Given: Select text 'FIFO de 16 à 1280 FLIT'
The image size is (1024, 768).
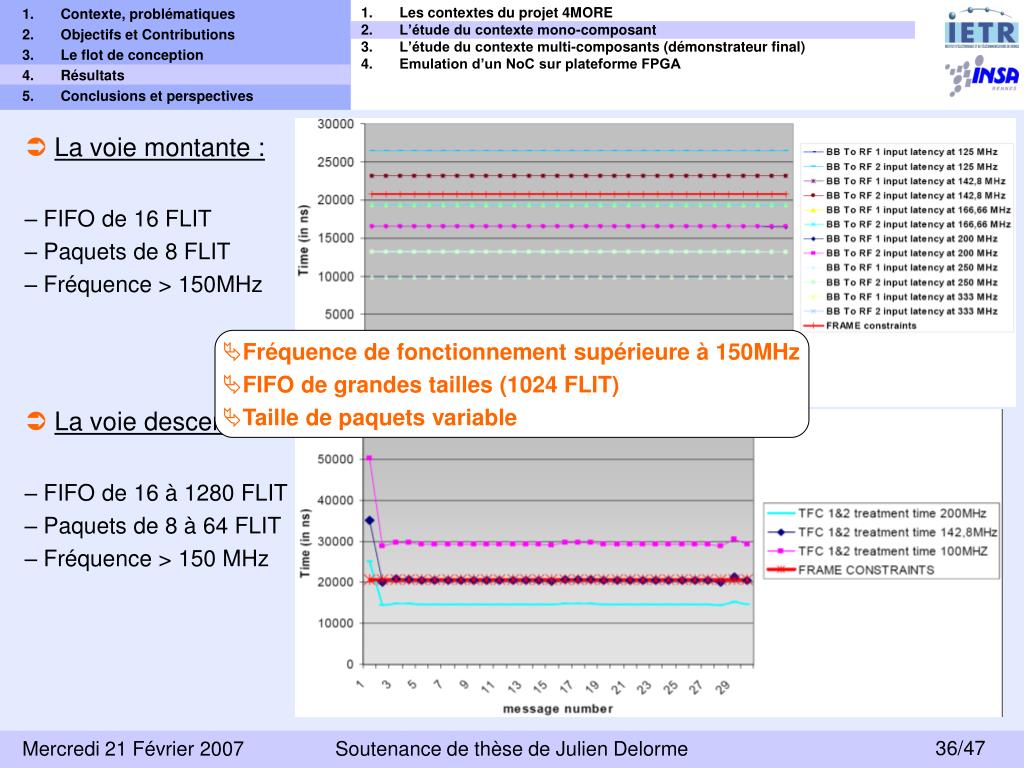Looking at the screenshot, I should tap(165, 492).
